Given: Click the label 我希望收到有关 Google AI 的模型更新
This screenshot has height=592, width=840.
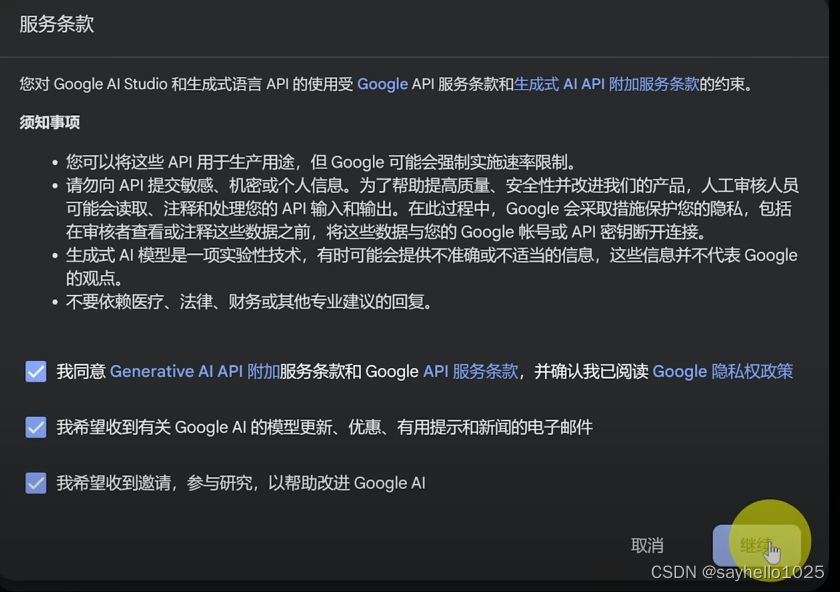Looking at the screenshot, I should pyautogui.click(x=325, y=427).
